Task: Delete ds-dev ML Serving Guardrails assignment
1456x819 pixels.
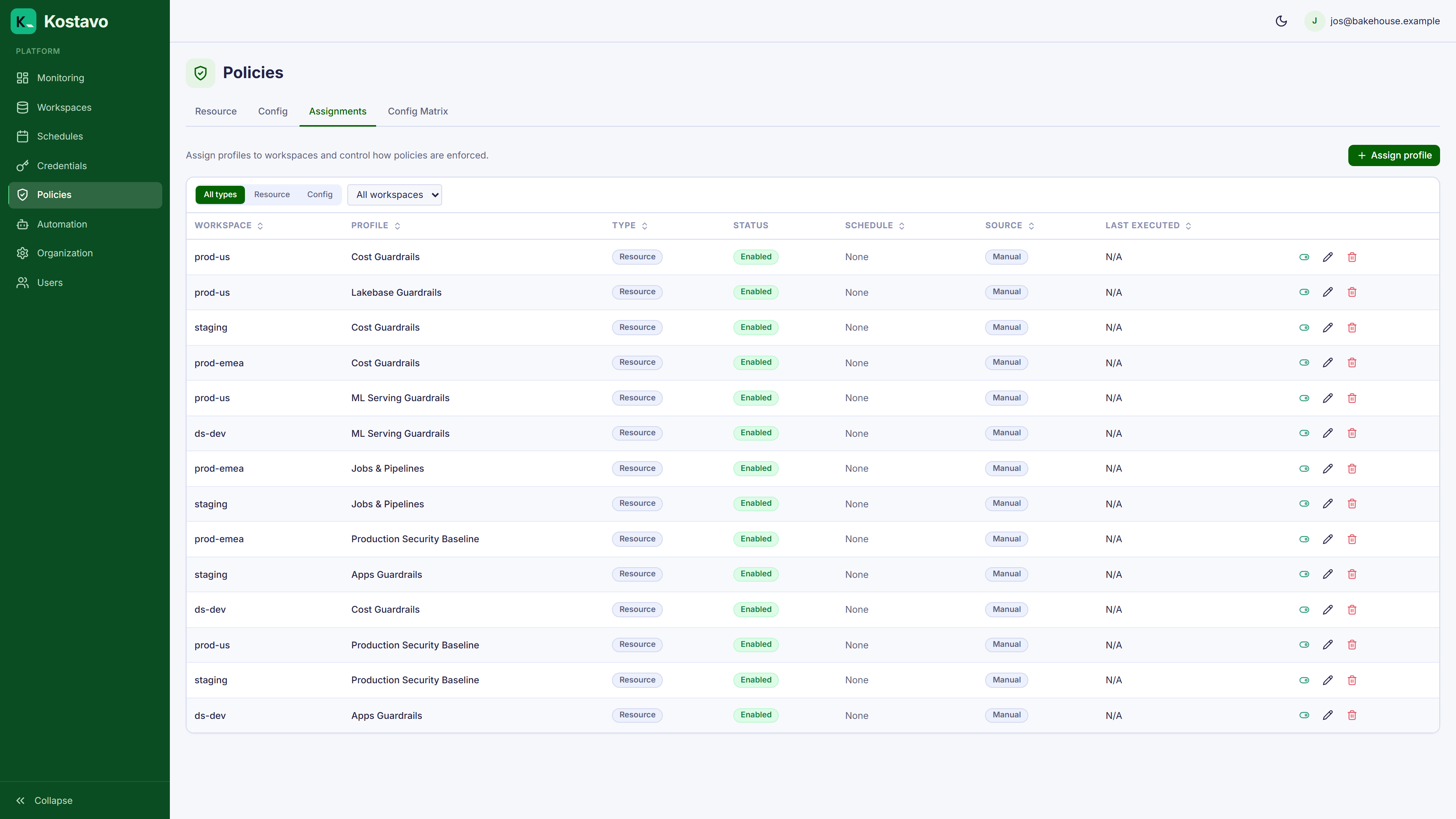Action: coord(1352,433)
